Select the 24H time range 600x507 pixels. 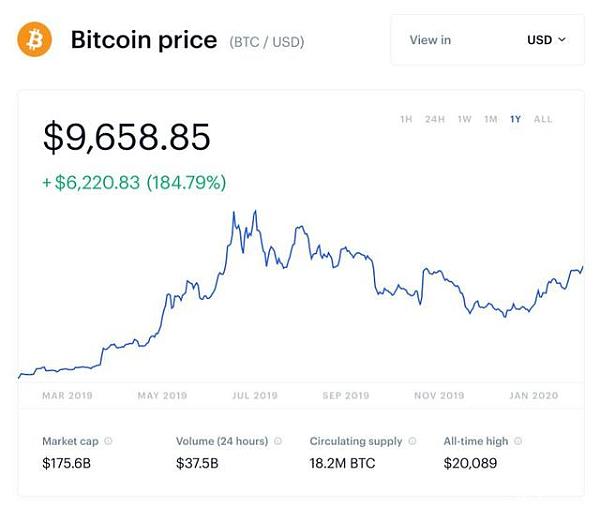[434, 119]
